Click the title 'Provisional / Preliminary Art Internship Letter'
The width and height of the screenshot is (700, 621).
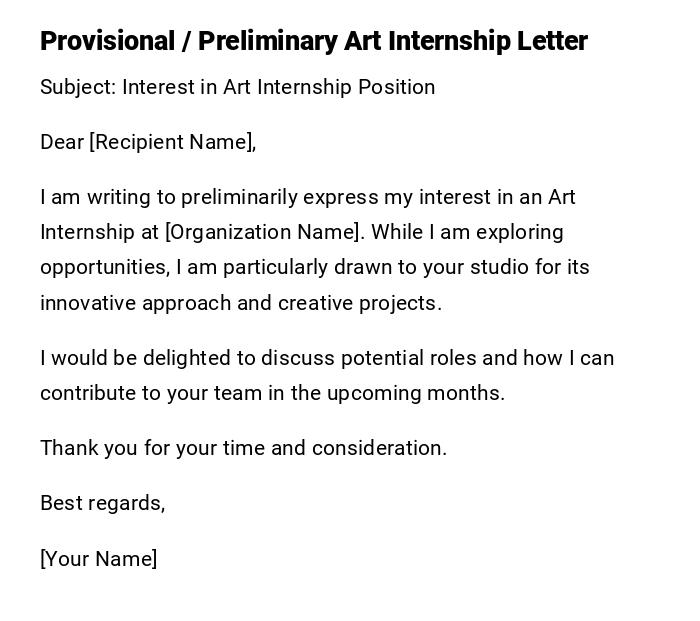(x=314, y=41)
